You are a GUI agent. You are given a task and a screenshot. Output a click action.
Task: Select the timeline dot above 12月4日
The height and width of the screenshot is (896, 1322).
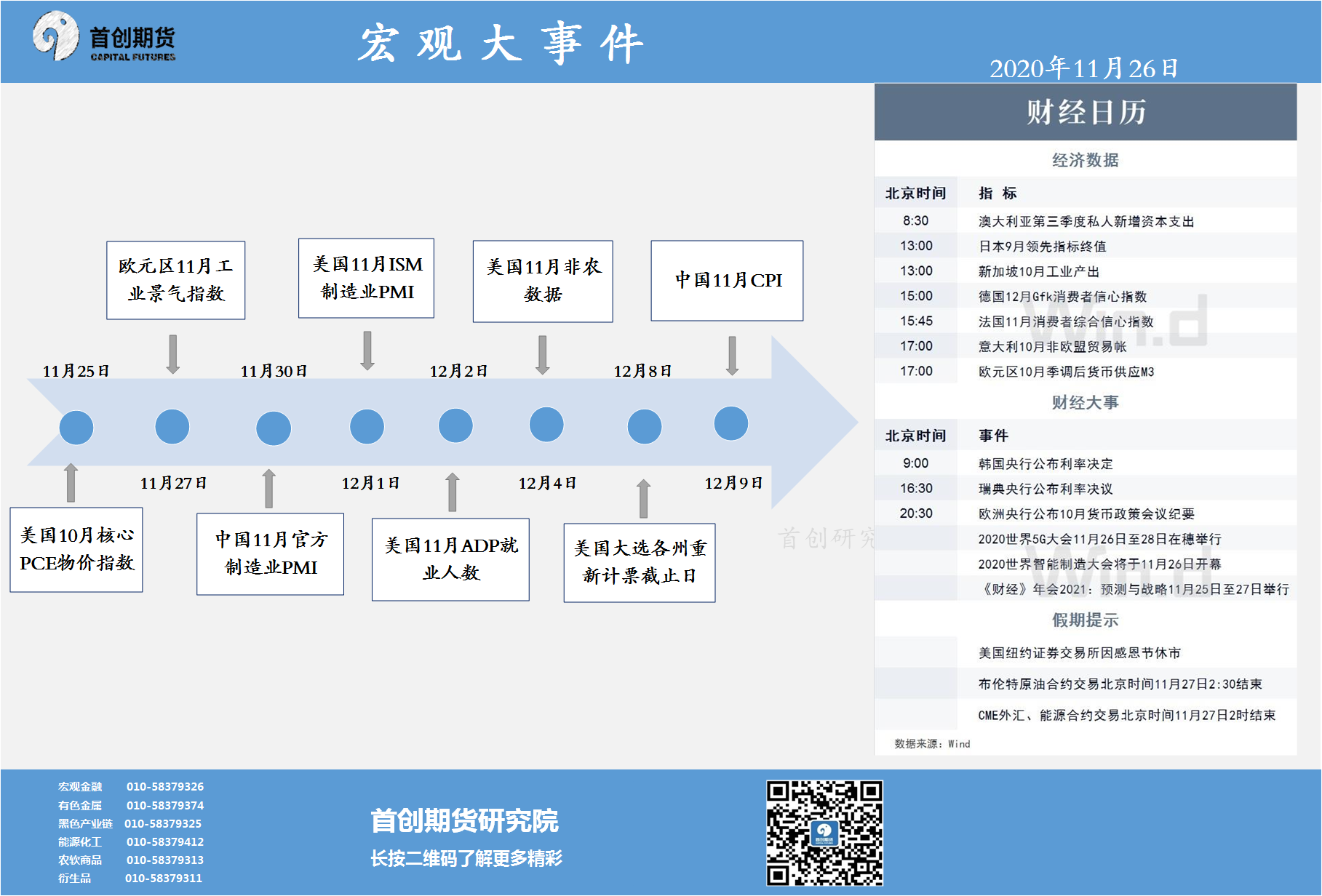pos(546,425)
